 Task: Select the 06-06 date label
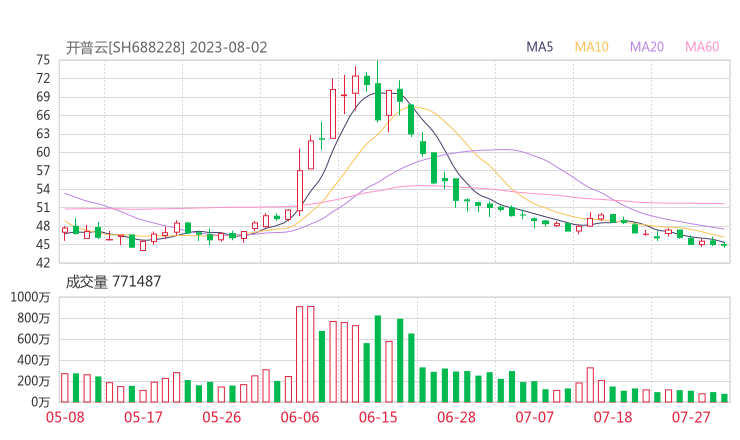coord(300,417)
